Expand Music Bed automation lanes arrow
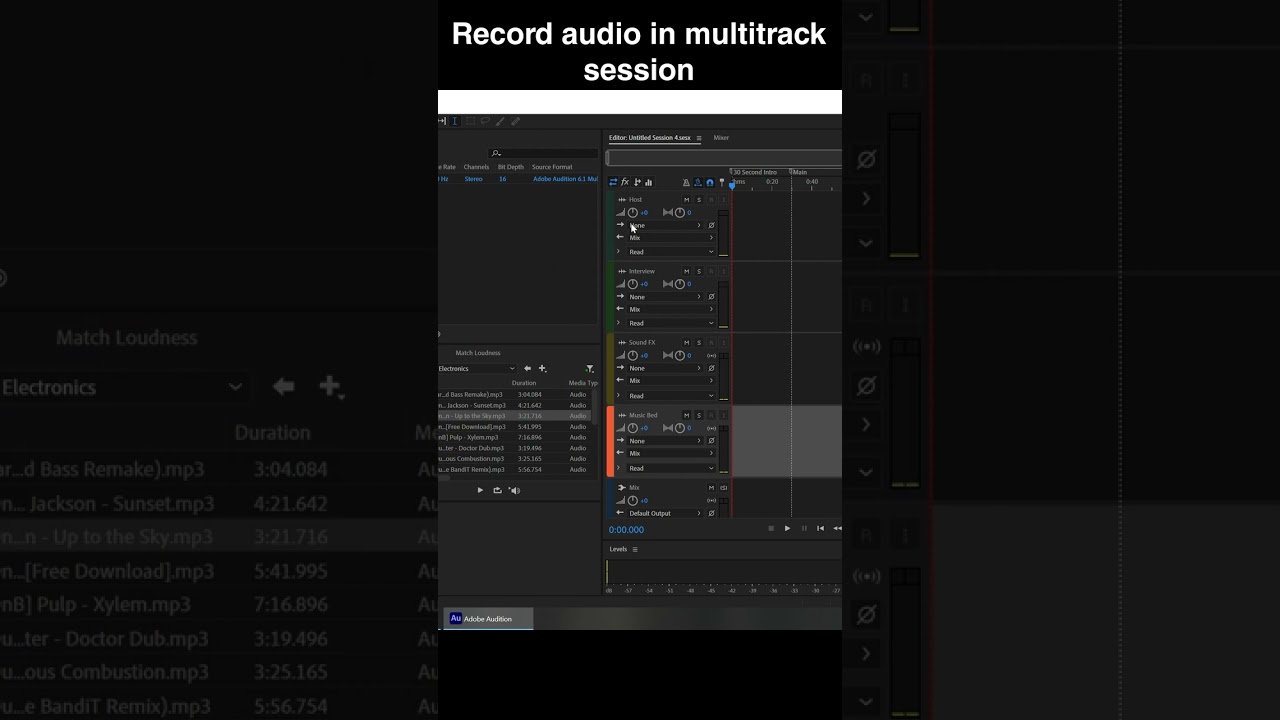The width and height of the screenshot is (1280, 720). point(618,467)
